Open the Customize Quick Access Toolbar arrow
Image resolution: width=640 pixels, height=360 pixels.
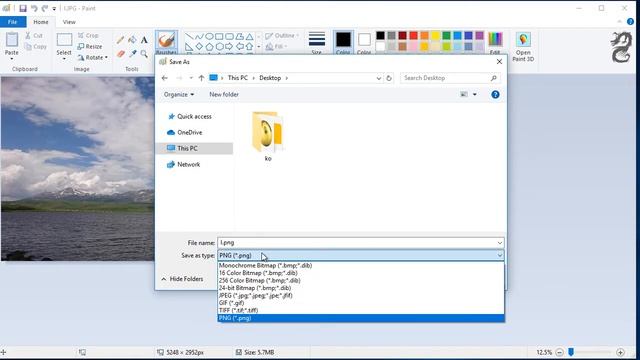(x=54, y=9)
